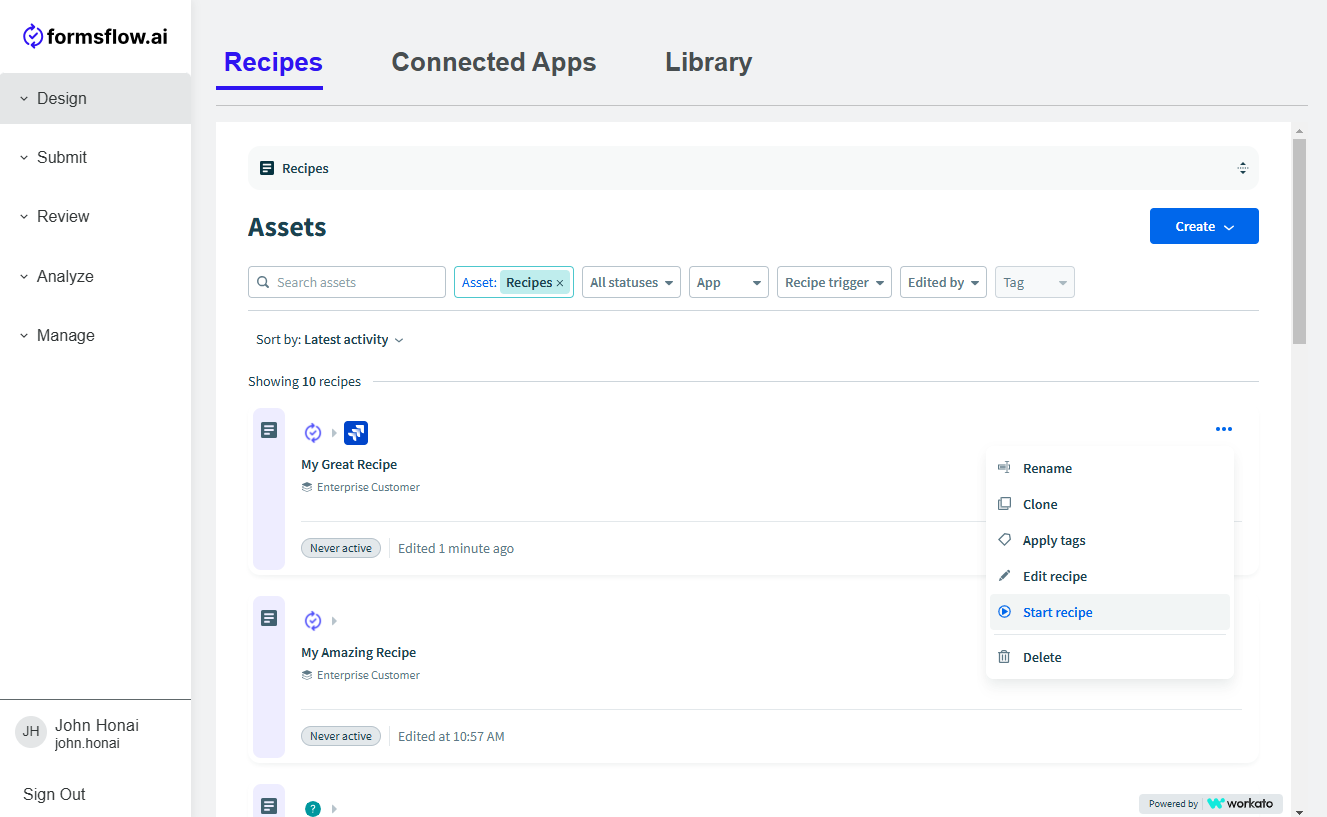Click Enterprise Customer under My Great Recipe
This screenshot has height=817, width=1327.
(x=368, y=487)
